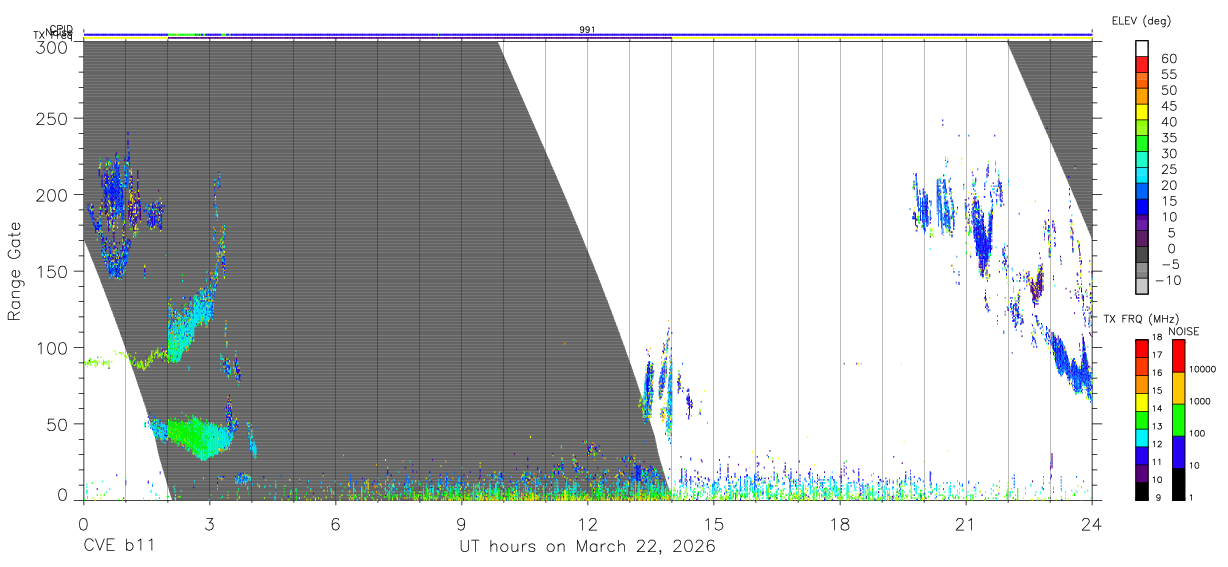The width and height of the screenshot is (1228, 567).
Task: Click the "991" CPID value above the plot
Action: (x=587, y=30)
